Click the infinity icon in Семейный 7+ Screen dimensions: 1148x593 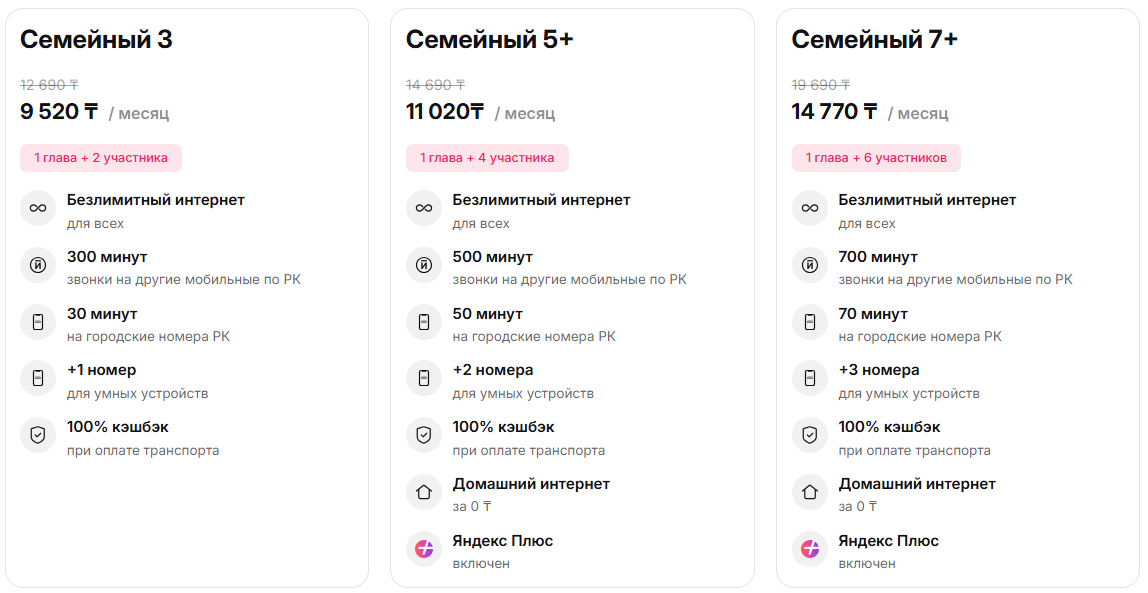tap(810, 208)
